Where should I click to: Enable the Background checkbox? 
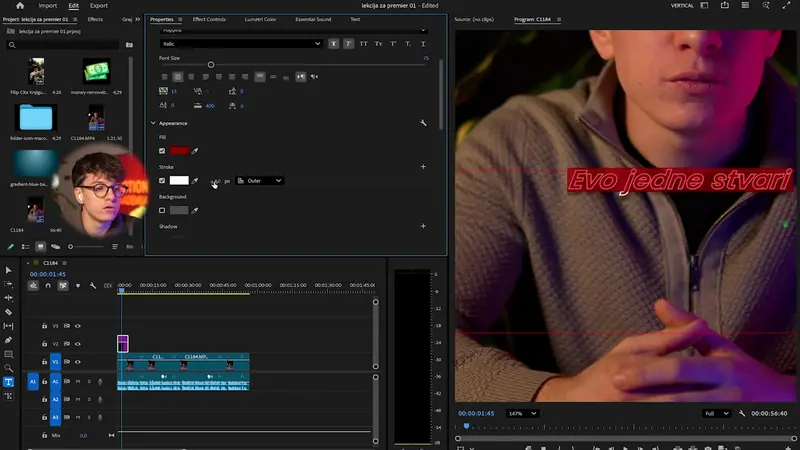point(162,210)
